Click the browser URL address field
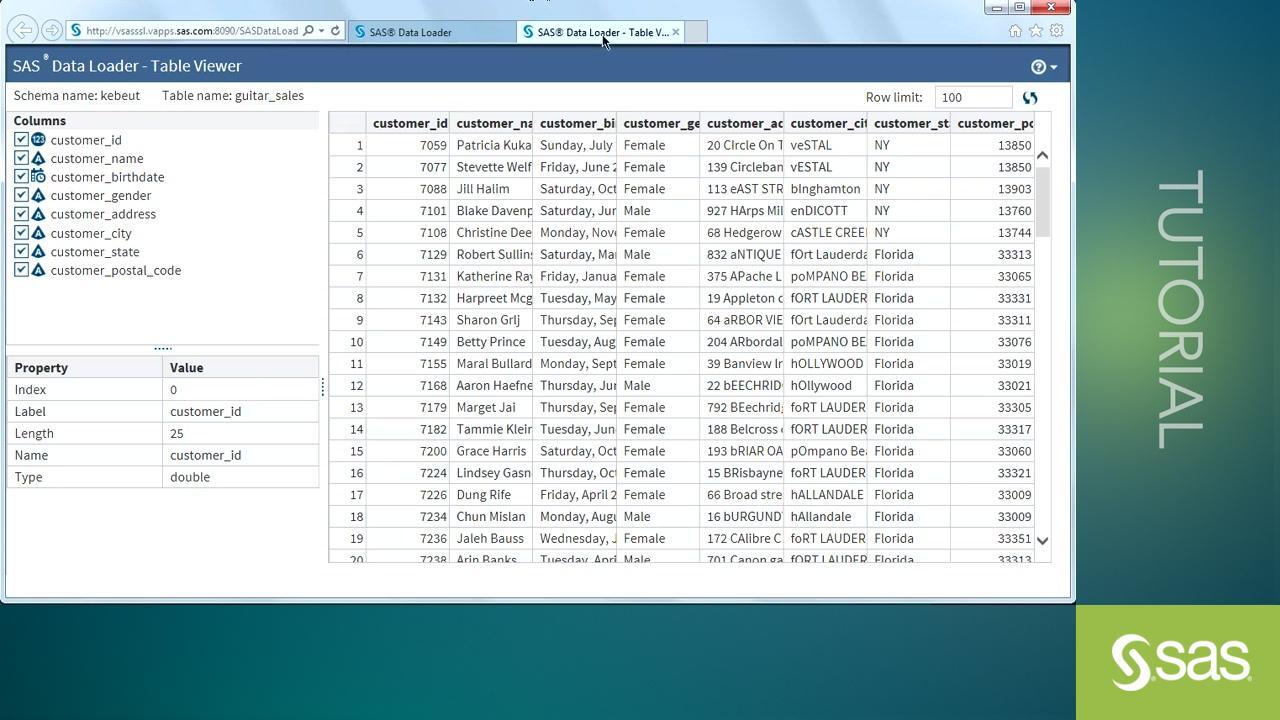This screenshot has height=720, width=1280. 192,31
